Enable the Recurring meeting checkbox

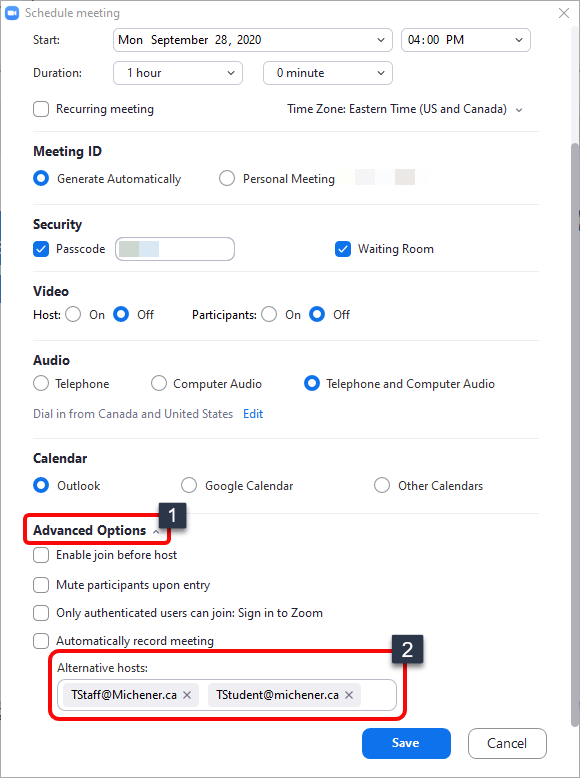tap(41, 109)
